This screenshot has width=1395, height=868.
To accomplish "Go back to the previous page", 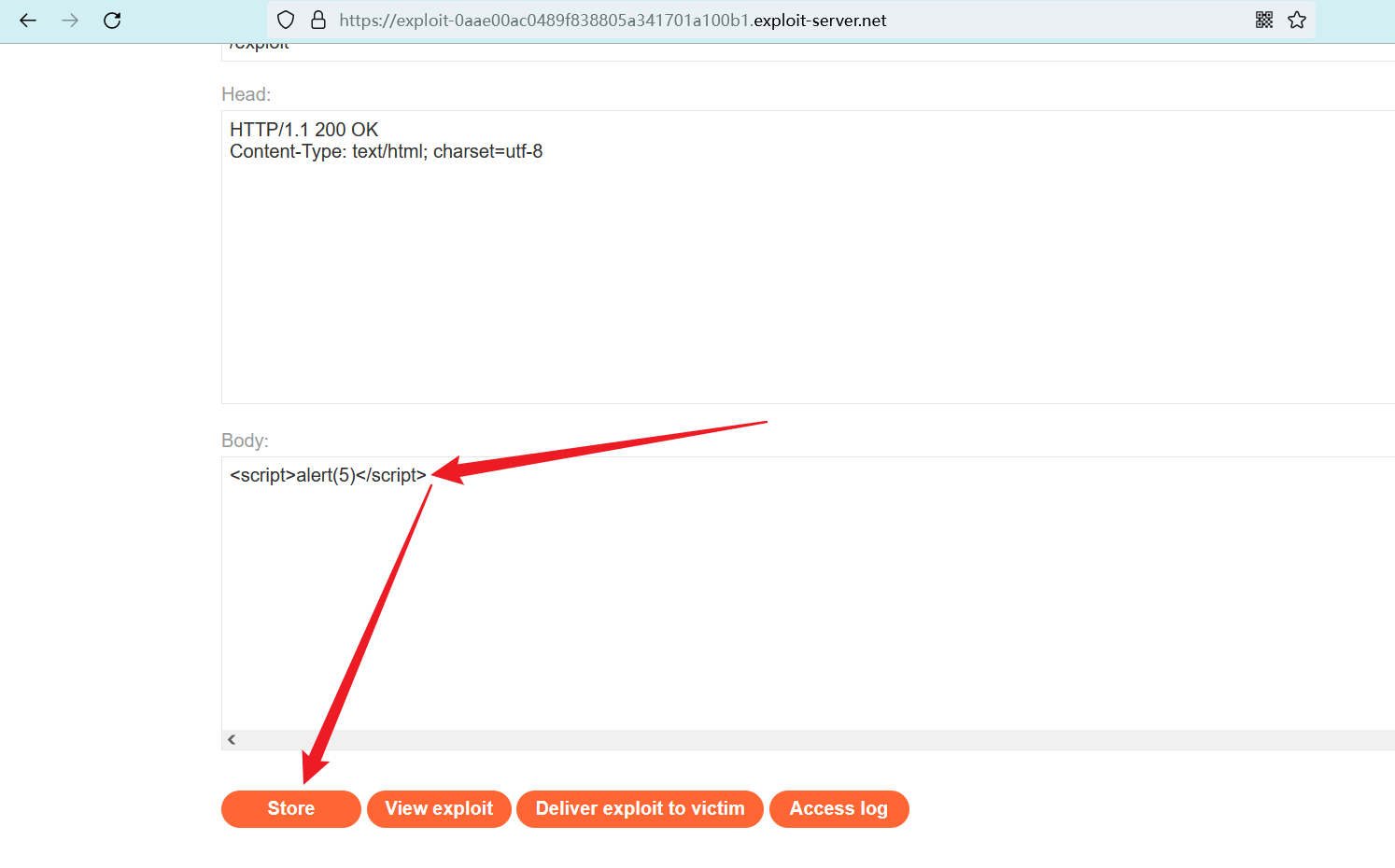I will click(28, 21).
